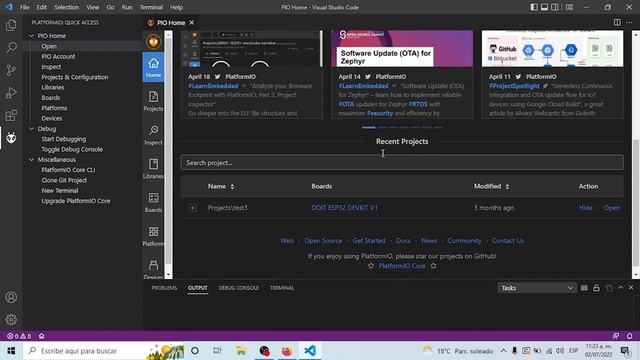Click the PlatformIO logo above Home

coord(153,41)
